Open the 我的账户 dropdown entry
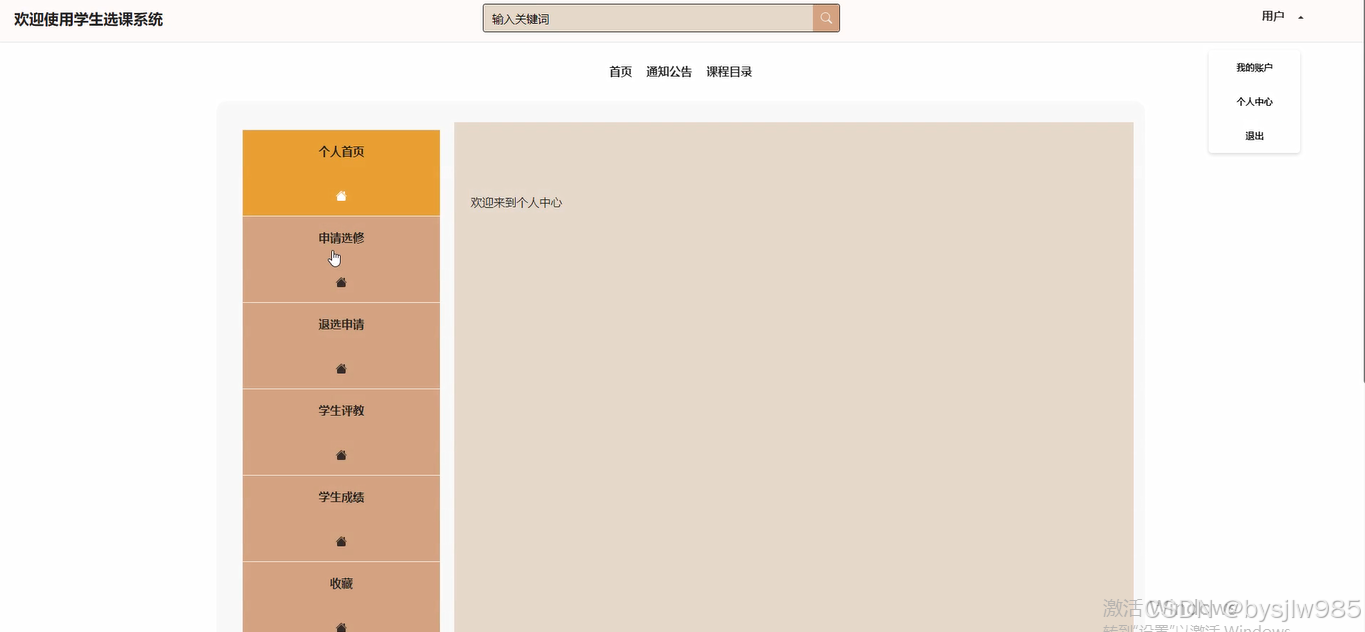Viewport: 1365px width, 632px height. 1254,67
